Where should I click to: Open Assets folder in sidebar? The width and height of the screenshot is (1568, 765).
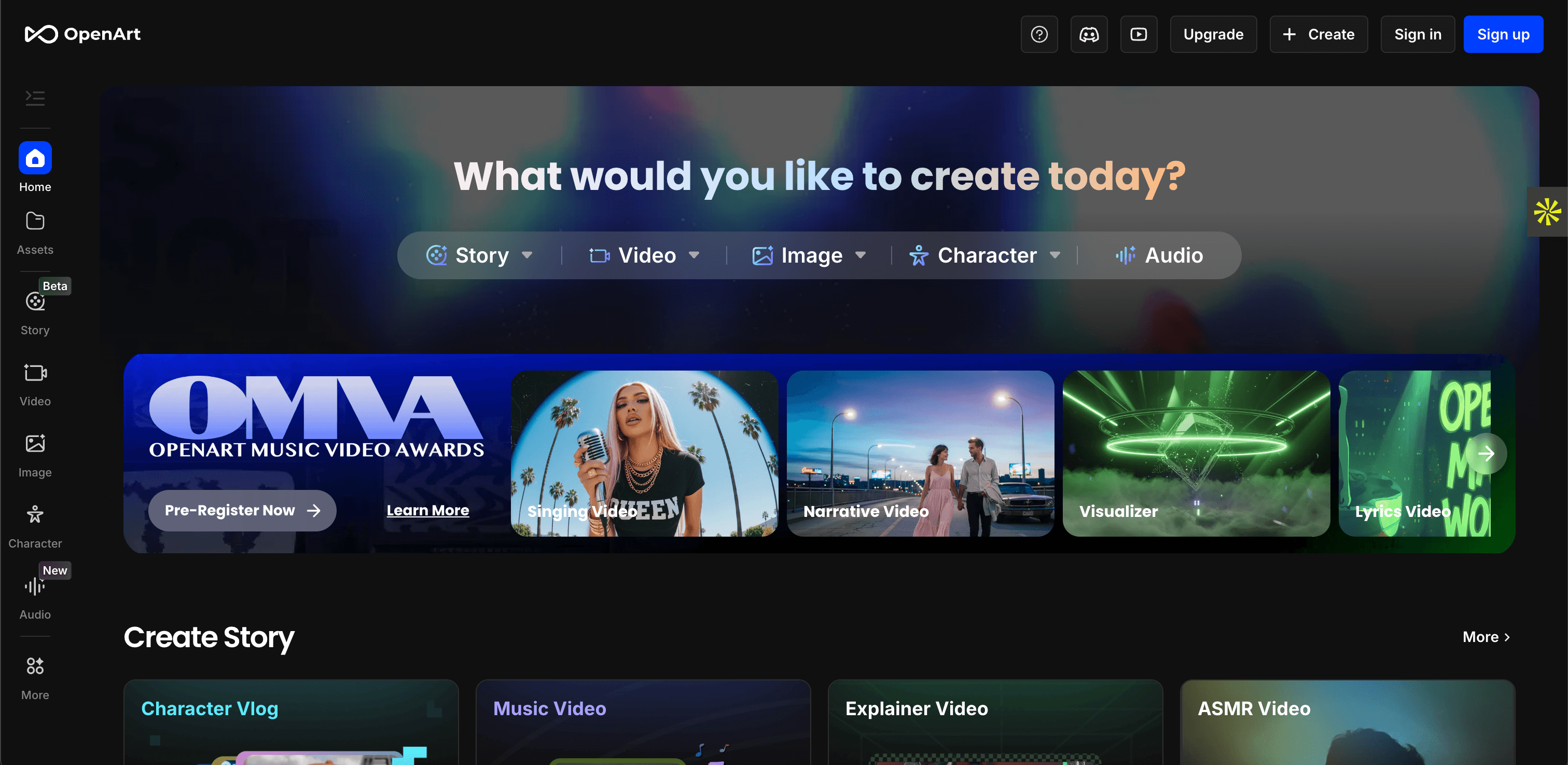[35, 233]
